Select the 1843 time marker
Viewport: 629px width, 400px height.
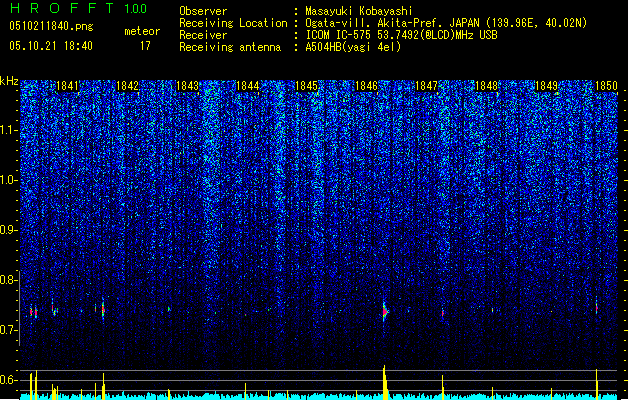187,86
